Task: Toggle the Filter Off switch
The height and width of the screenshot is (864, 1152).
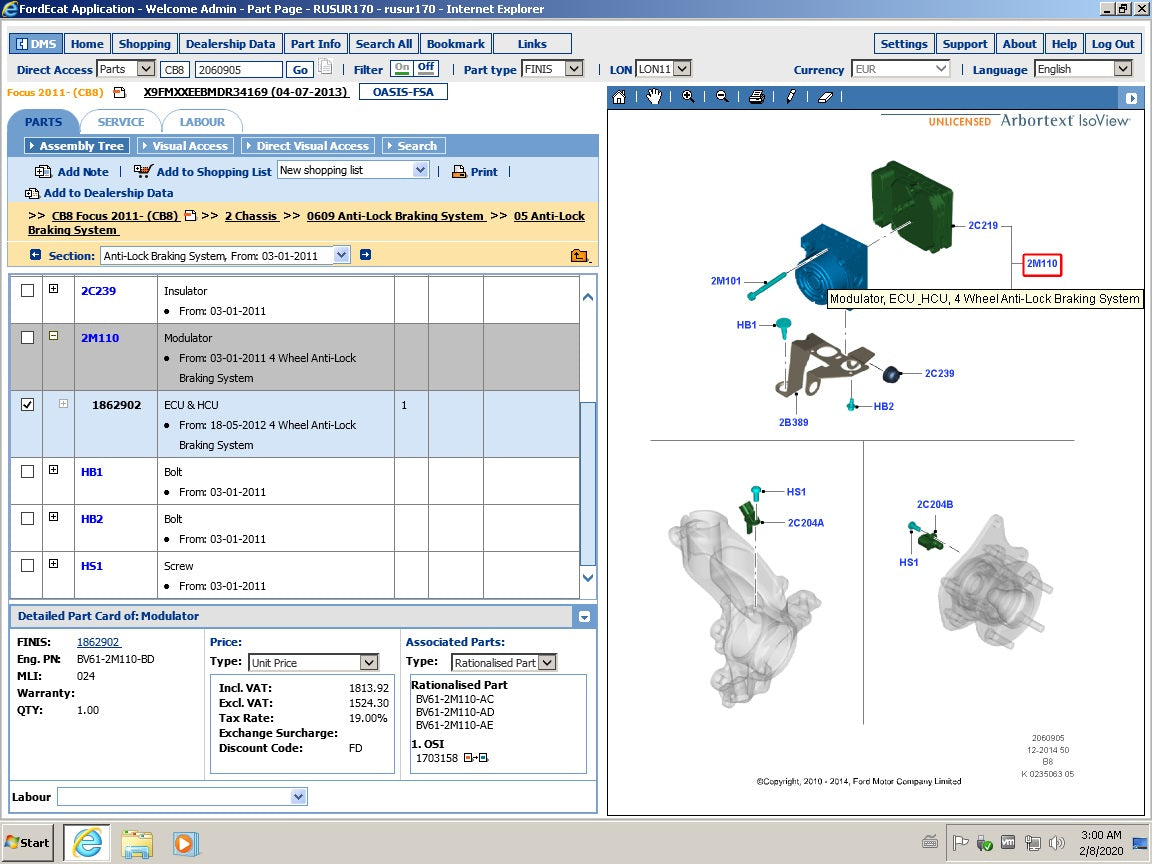Action: click(x=426, y=68)
